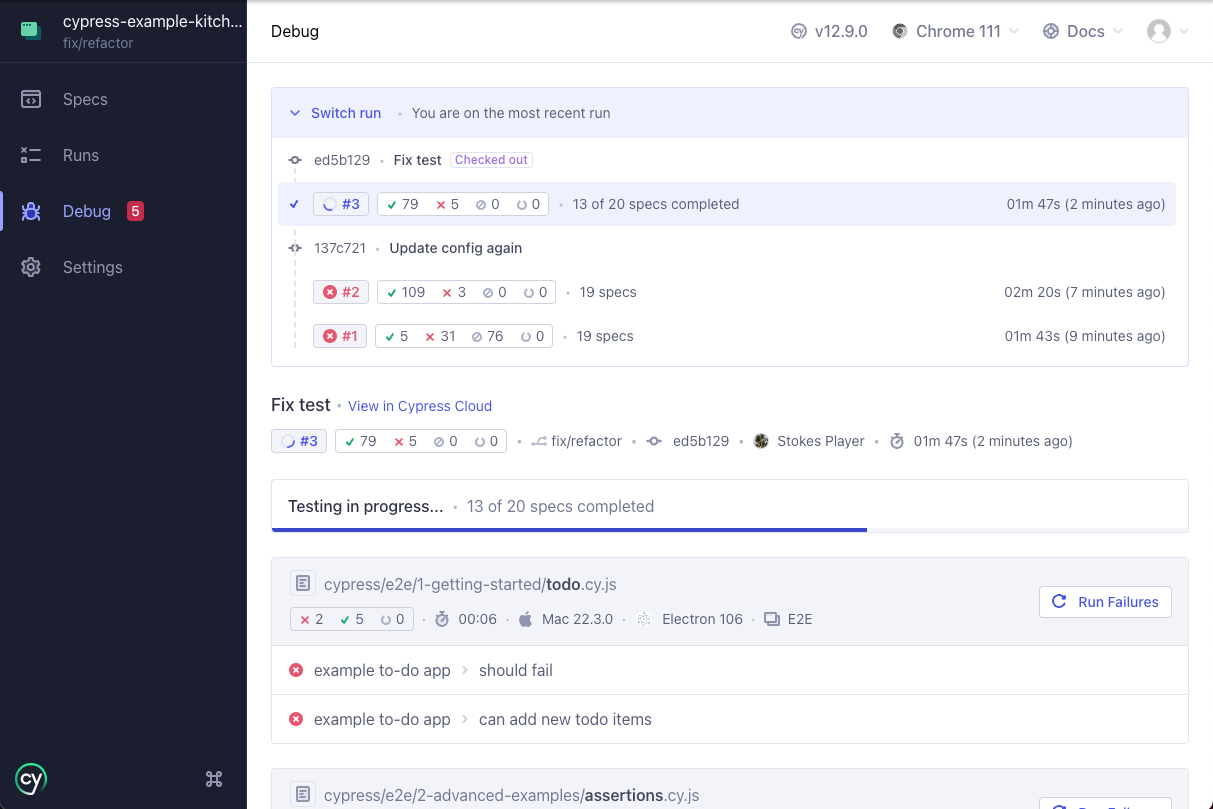1213x809 pixels.
Task: Expand the Docs dropdown menu
Action: tap(1083, 31)
